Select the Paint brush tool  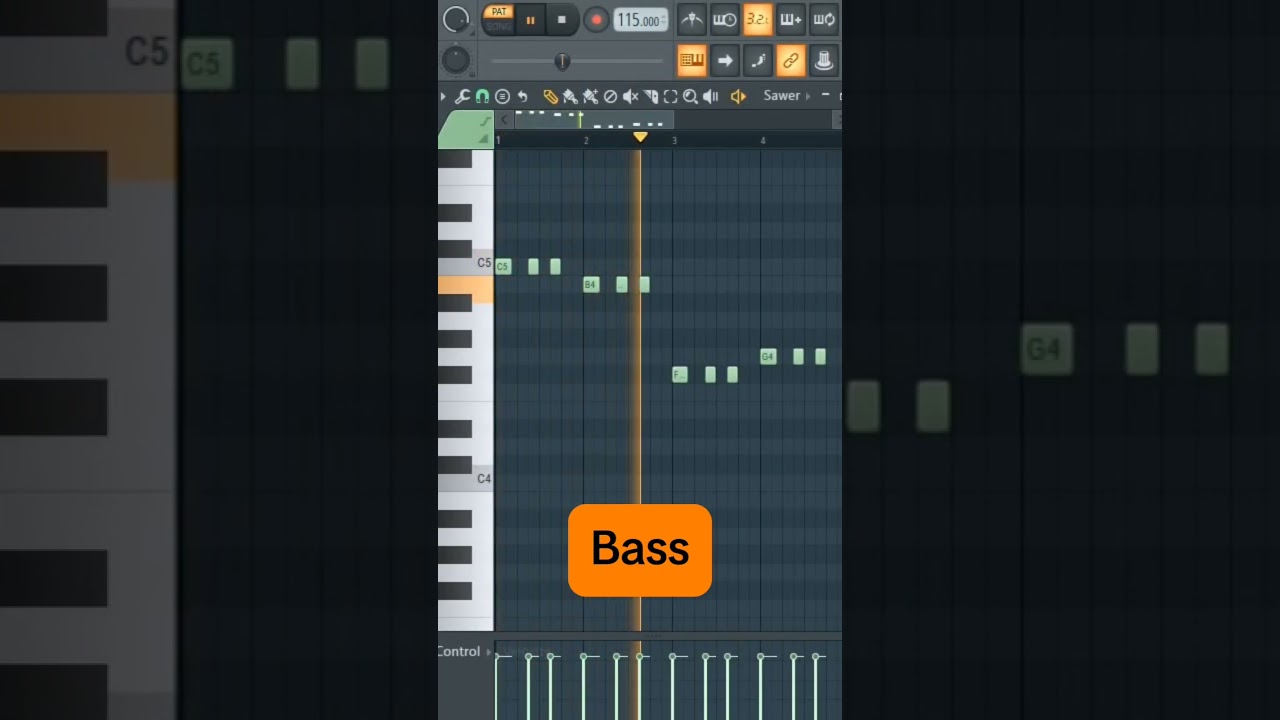coord(570,97)
